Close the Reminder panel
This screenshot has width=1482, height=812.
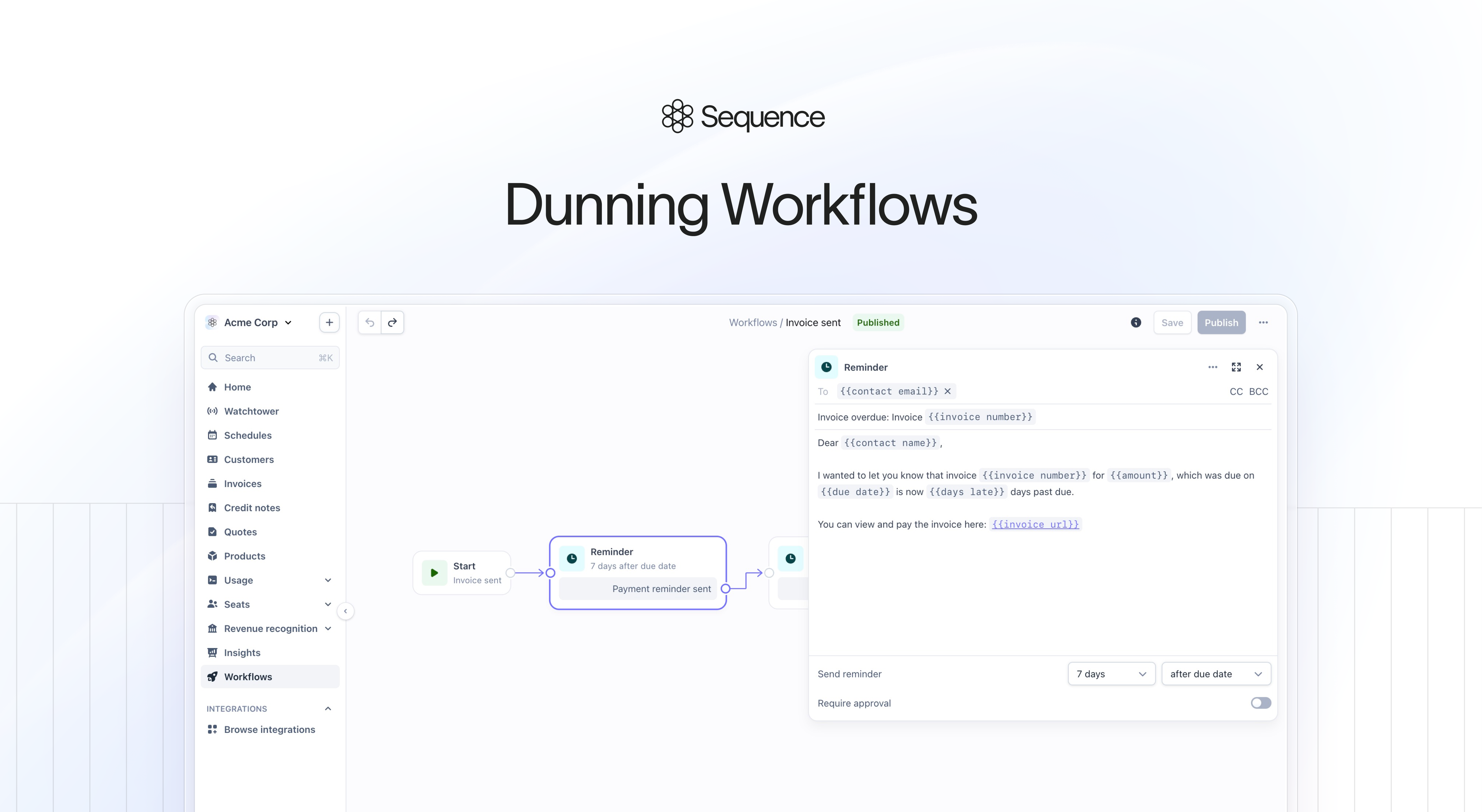point(1260,367)
